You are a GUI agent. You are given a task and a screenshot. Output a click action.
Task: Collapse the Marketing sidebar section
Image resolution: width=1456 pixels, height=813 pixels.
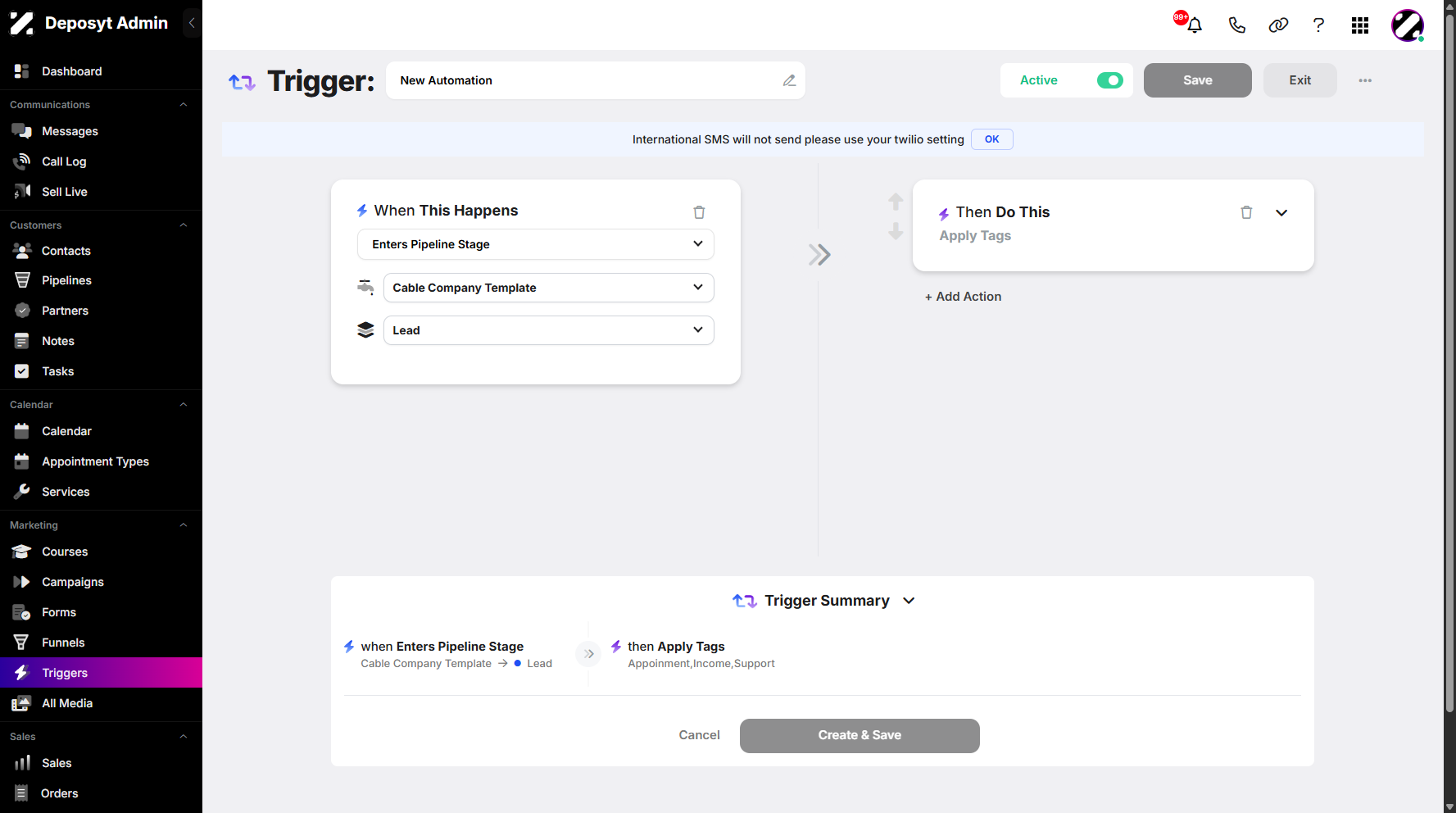pyautogui.click(x=184, y=525)
